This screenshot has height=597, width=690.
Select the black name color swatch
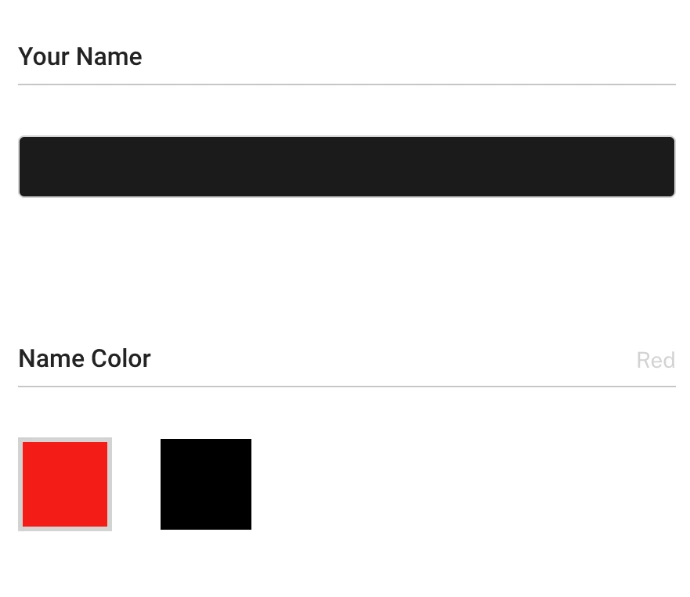pos(206,484)
